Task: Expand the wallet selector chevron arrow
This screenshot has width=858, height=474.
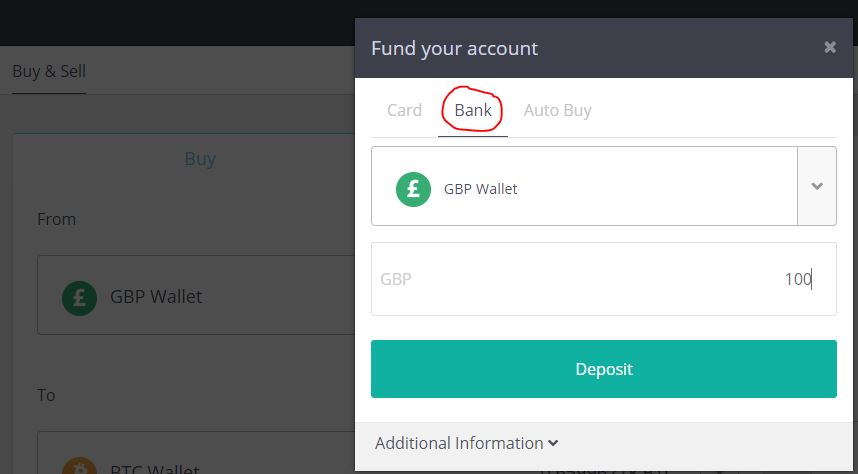Action: pyautogui.click(x=817, y=186)
